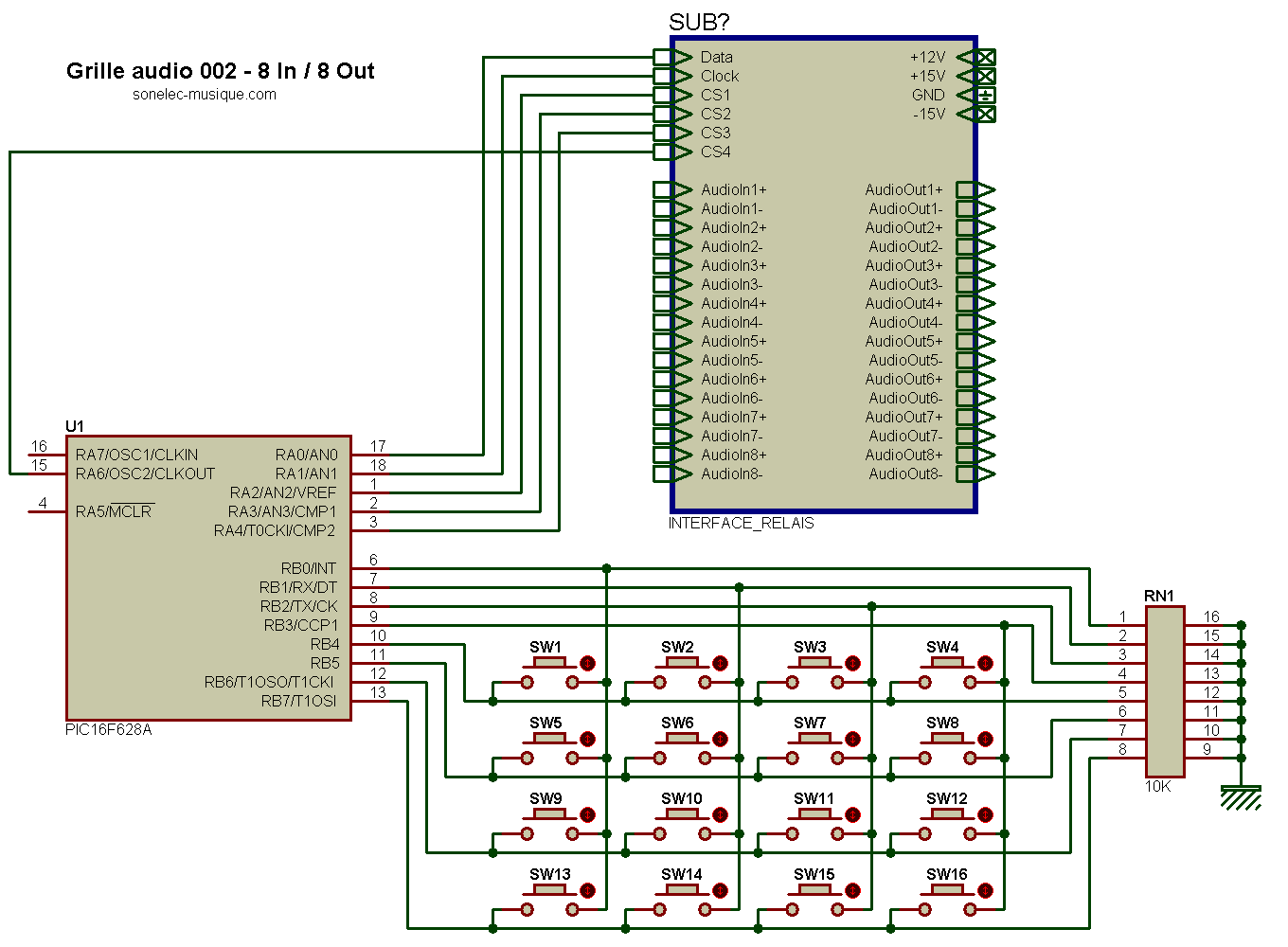Click the CS2 input terminal
1288x947 pixels.
[x=672, y=114]
